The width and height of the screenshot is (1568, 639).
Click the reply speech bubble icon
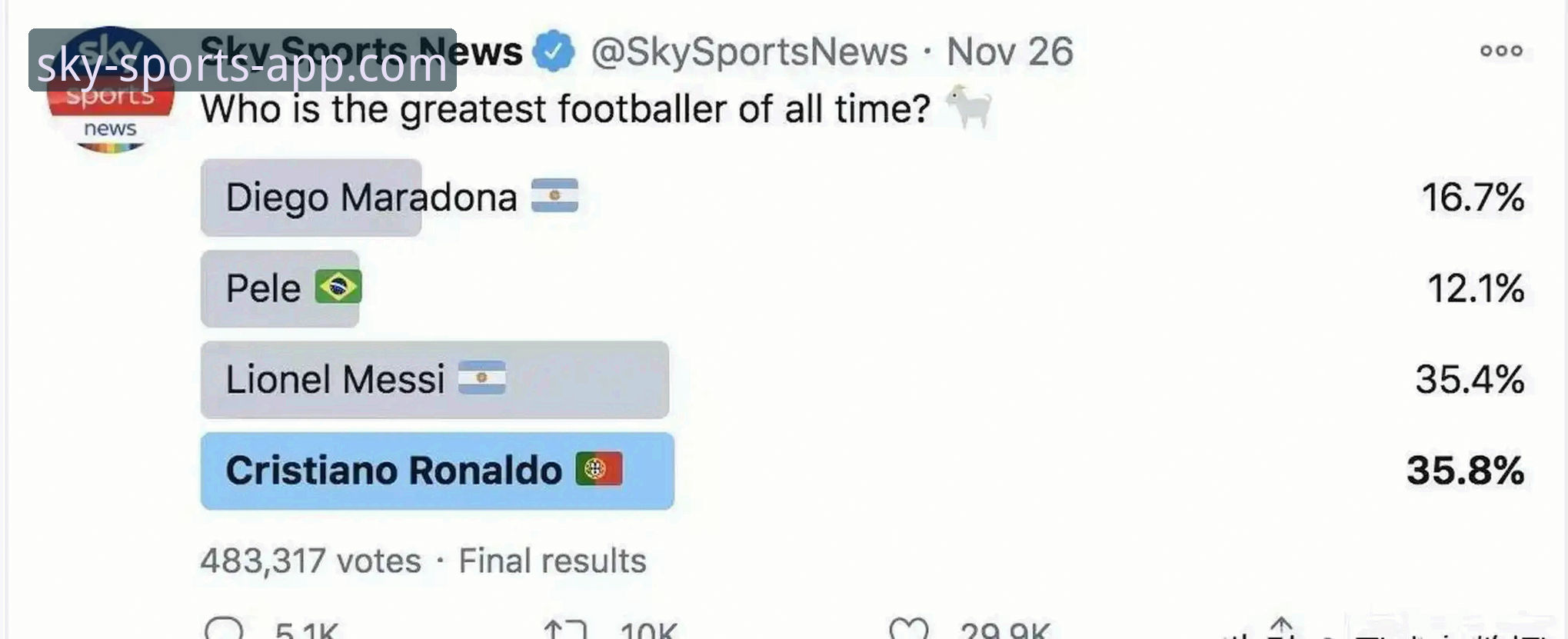[x=224, y=629]
